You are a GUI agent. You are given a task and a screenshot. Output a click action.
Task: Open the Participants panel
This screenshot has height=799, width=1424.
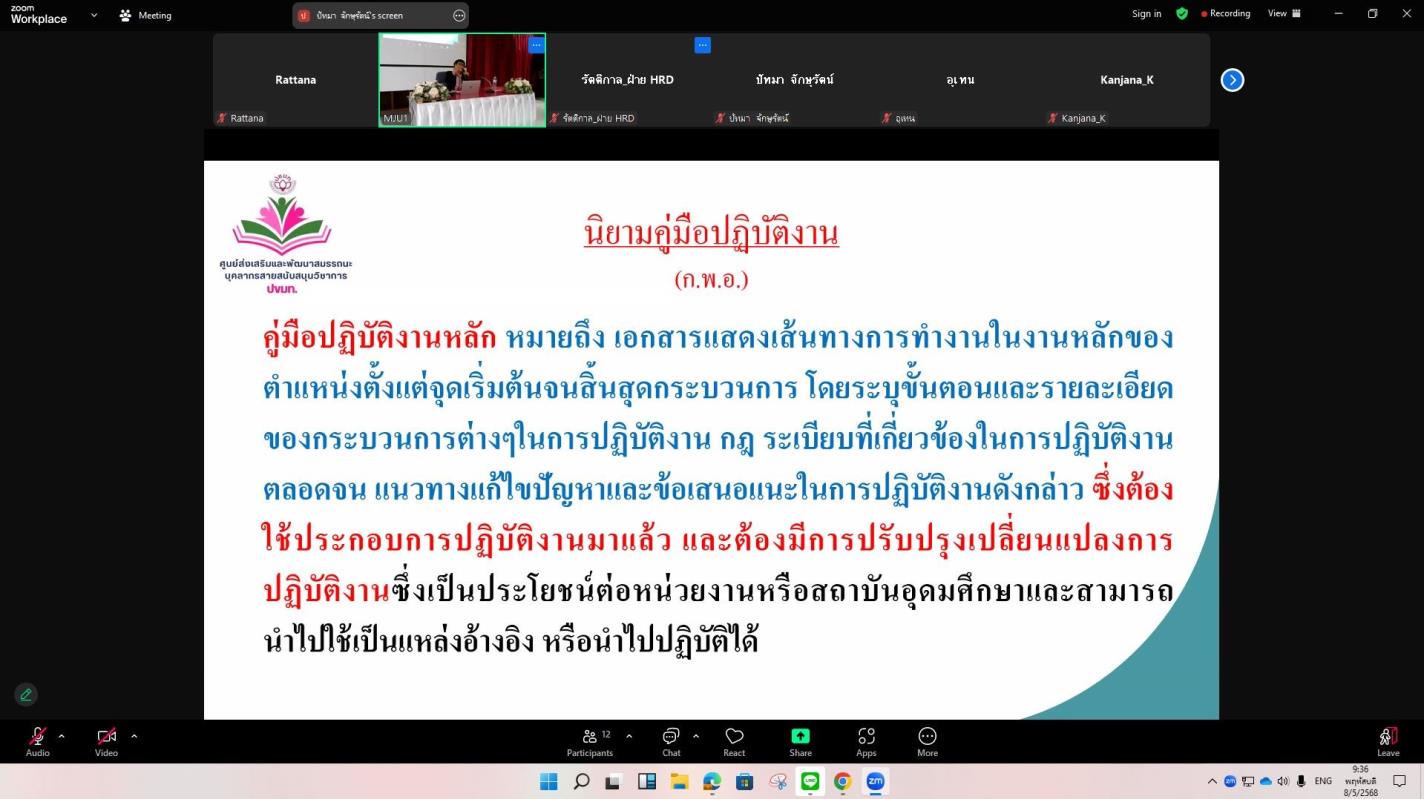(x=590, y=741)
